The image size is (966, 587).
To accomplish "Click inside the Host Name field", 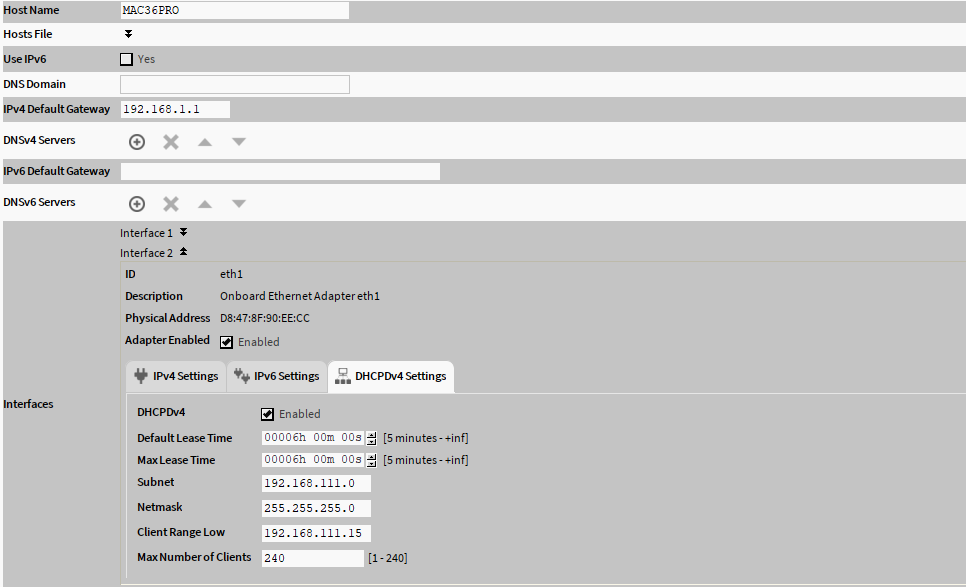I will point(233,10).
